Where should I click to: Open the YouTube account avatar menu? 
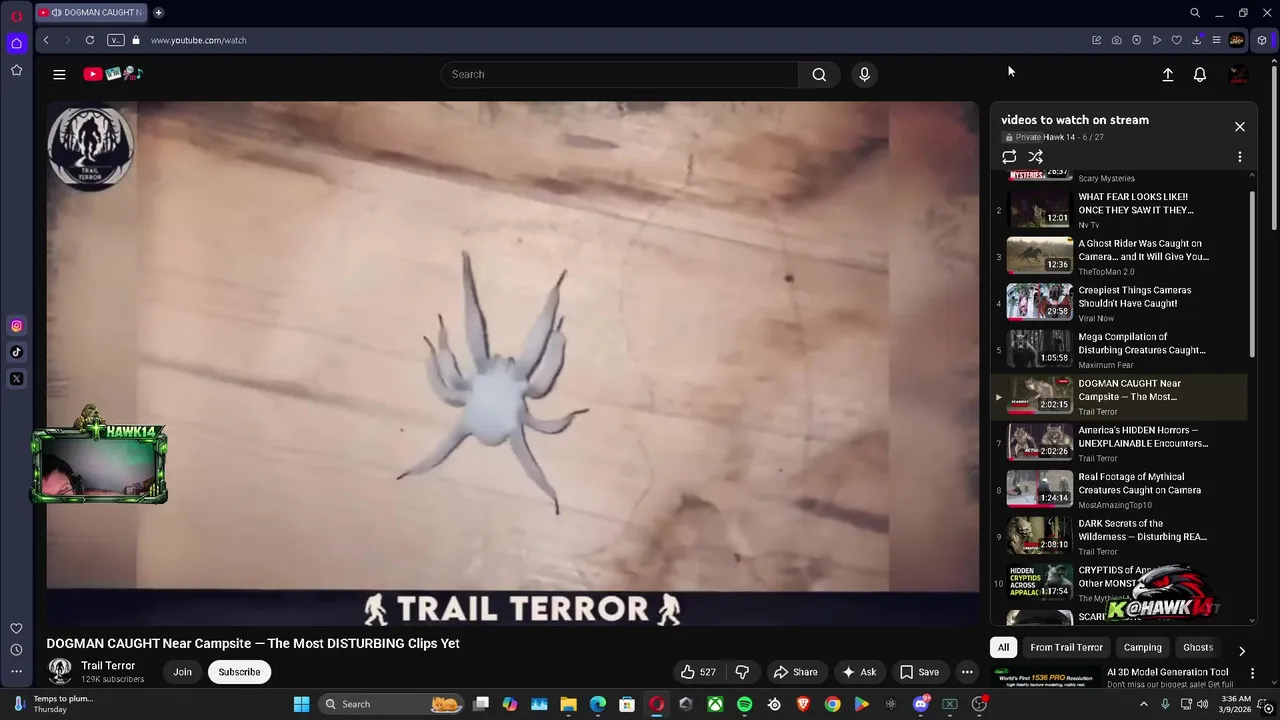pos(1238,75)
